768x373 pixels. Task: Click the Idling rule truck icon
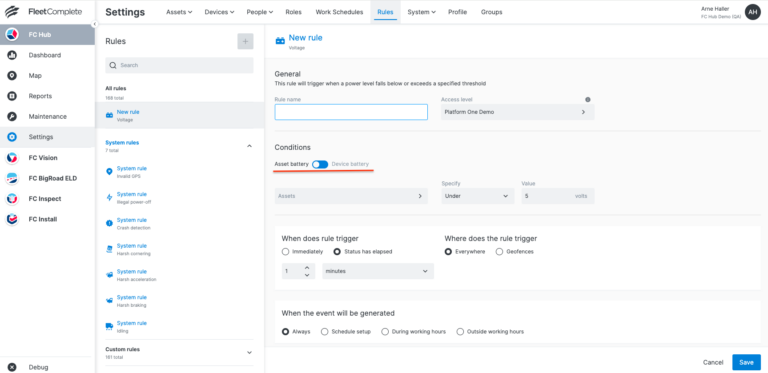109,326
